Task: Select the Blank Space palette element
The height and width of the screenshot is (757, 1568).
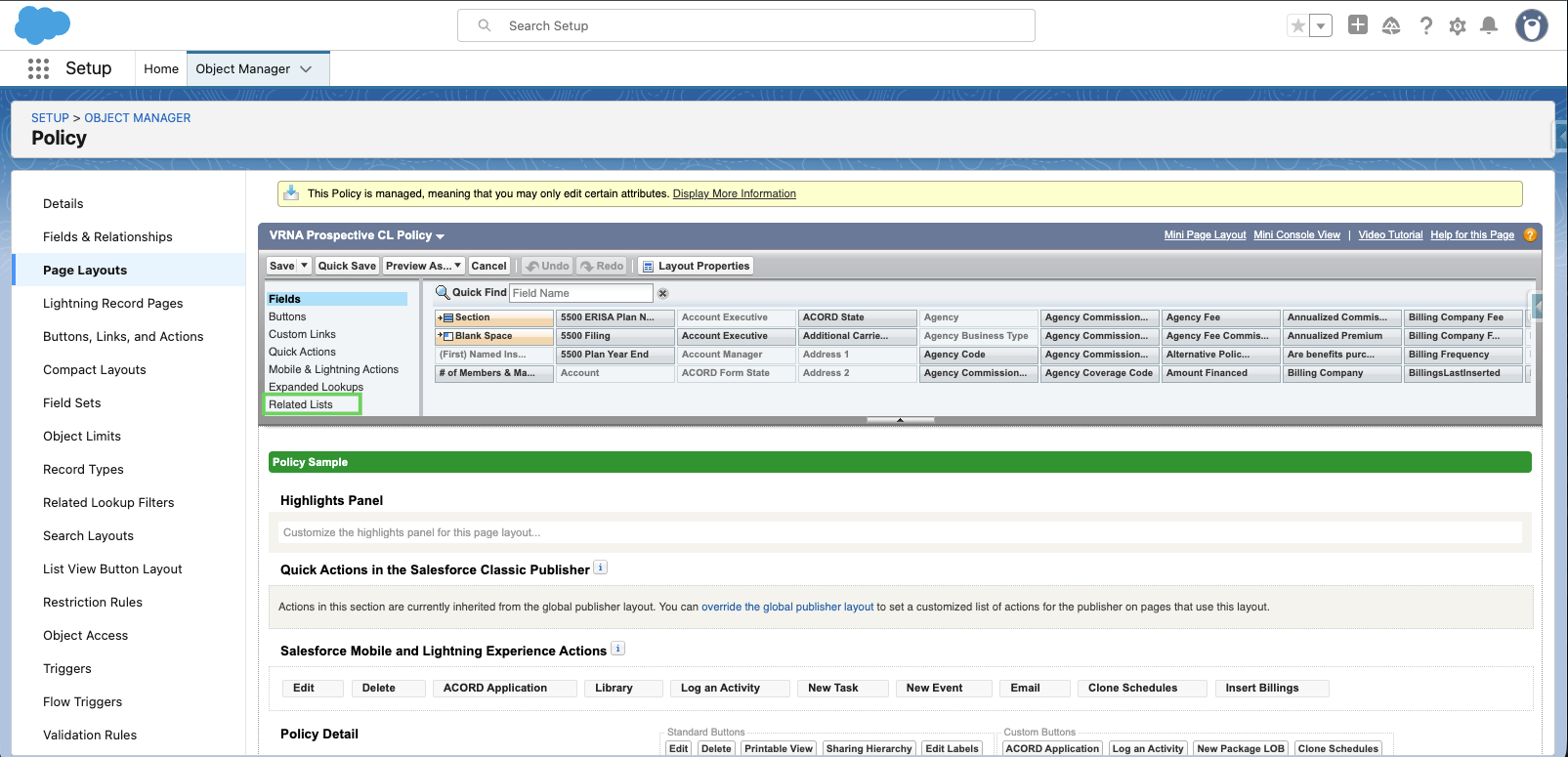Action: click(494, 336)
